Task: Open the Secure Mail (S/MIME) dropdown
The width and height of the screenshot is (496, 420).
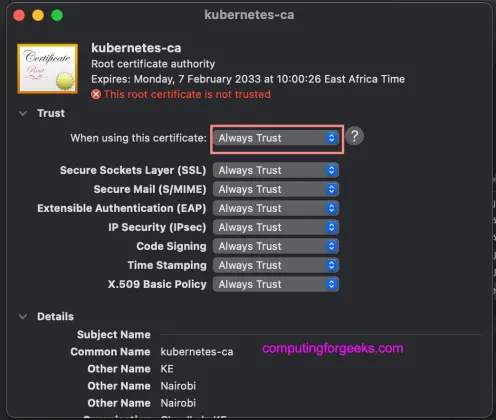Action: coord(276,189)
